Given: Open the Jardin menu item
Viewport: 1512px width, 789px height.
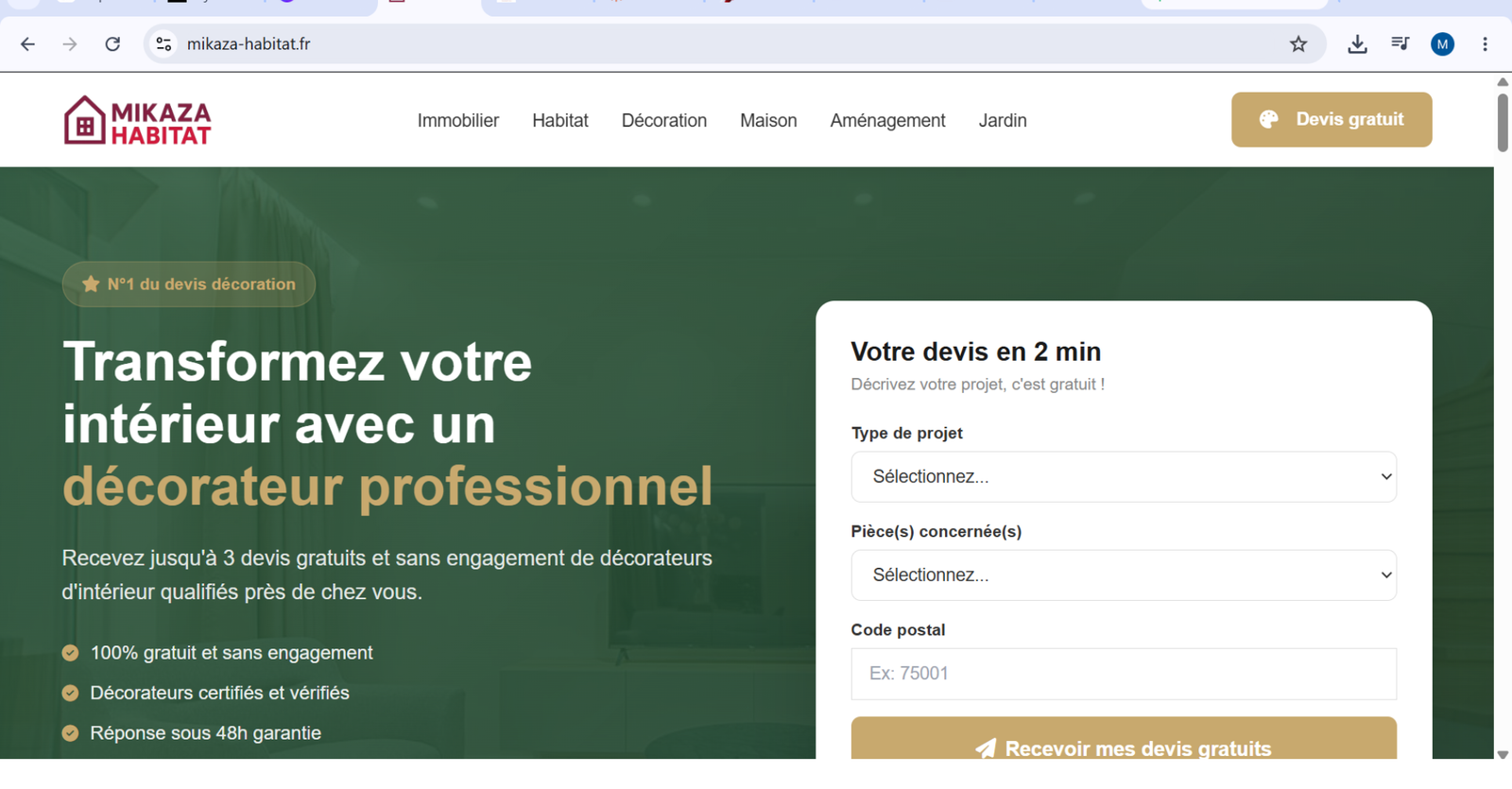Looking at the screenshot, I should 1003,120.
